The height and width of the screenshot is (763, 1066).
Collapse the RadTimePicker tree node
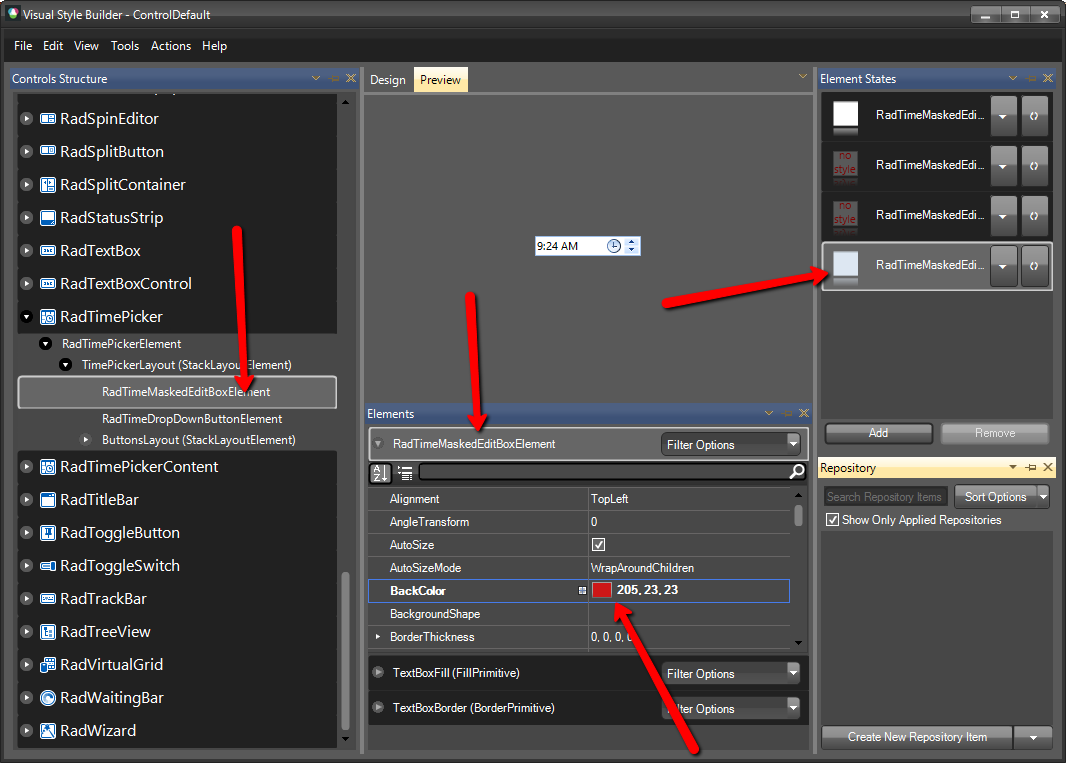pos(27,316)
